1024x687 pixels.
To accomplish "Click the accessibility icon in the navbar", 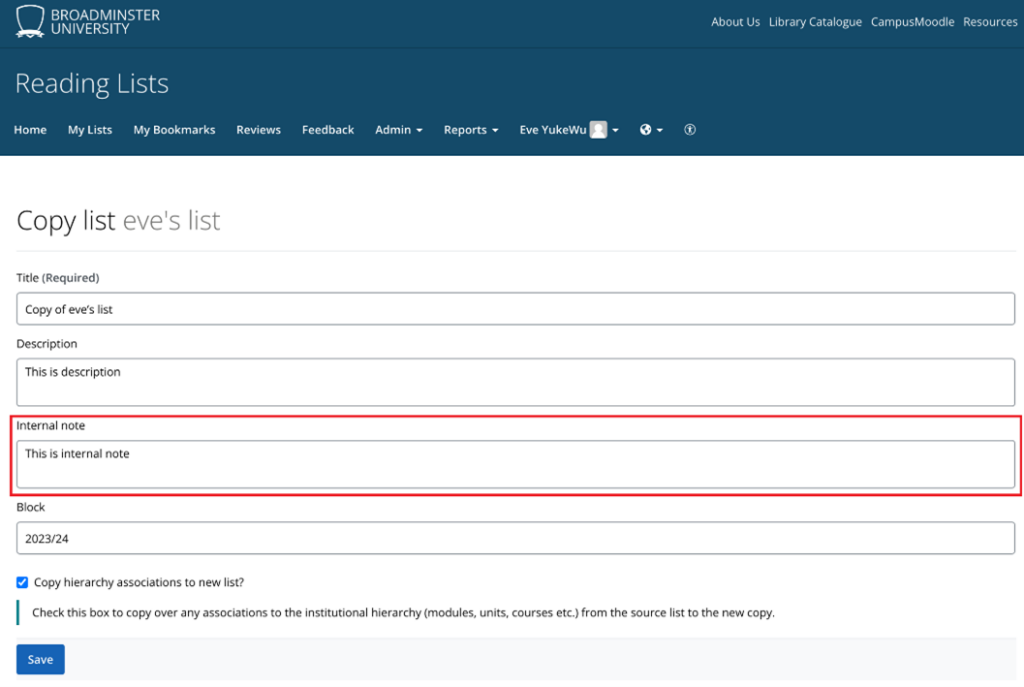I will click(689, 130).
